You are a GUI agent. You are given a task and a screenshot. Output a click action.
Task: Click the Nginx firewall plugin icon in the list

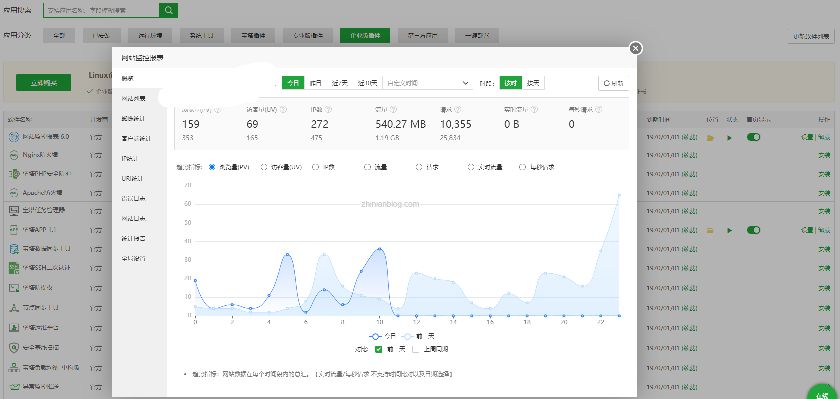pos(14,155)
